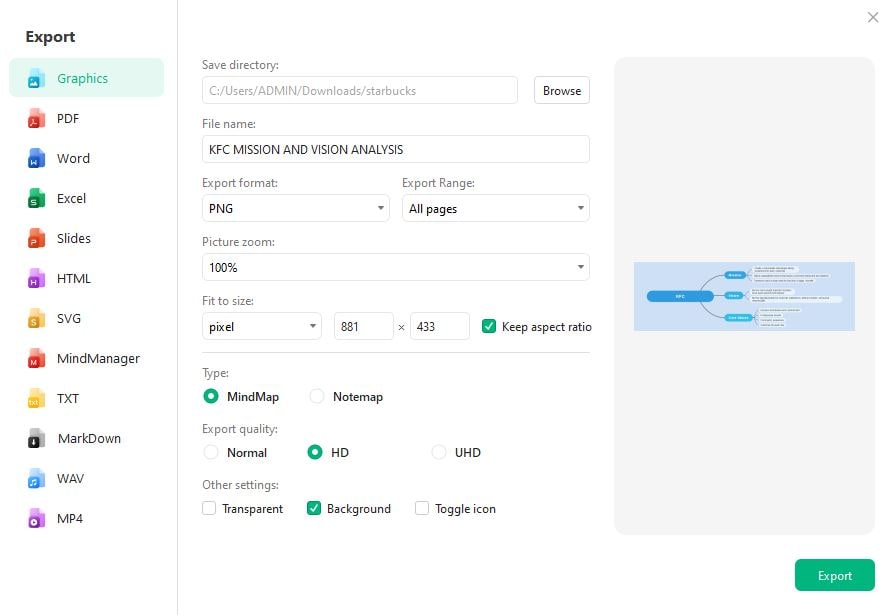The image size is (895, 615).
Task: Choose UHD export quality
Action: [x=438, y=452]
